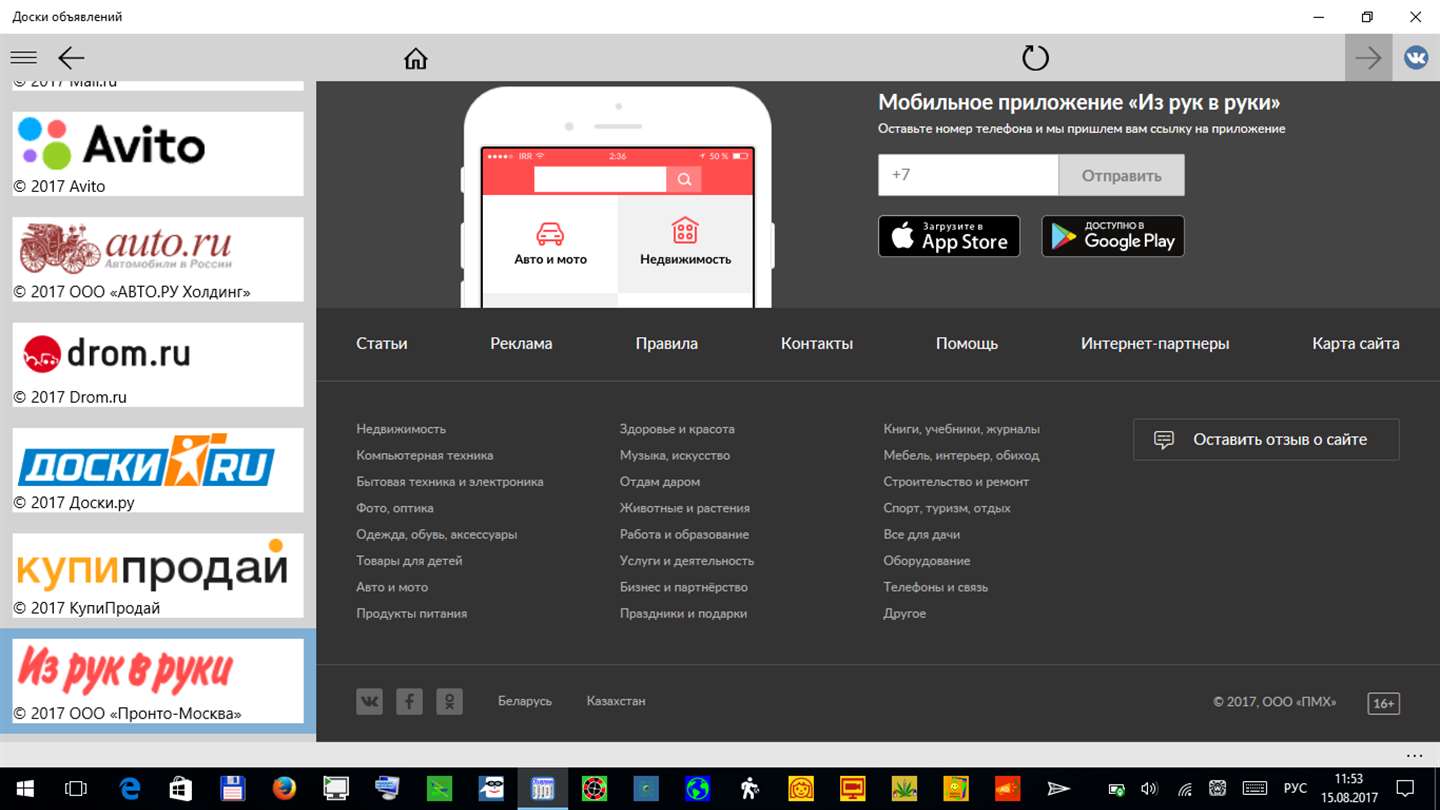
Task: Reload the page with refresh icon
Action: coord(1035,58)
